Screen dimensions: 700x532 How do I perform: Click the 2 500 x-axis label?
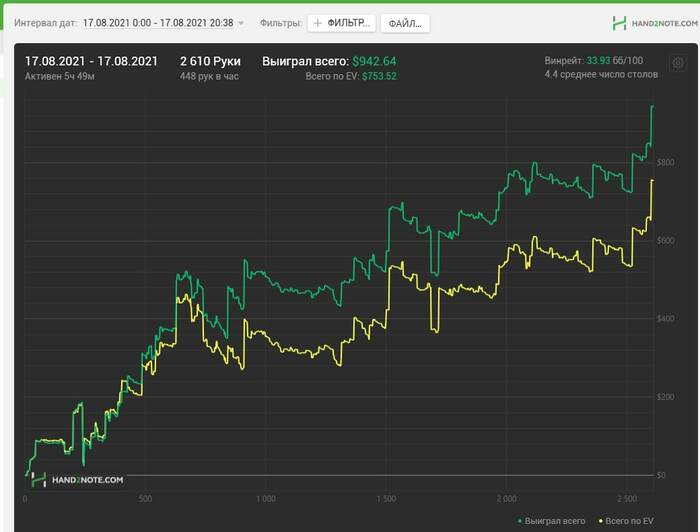[627, 499]
